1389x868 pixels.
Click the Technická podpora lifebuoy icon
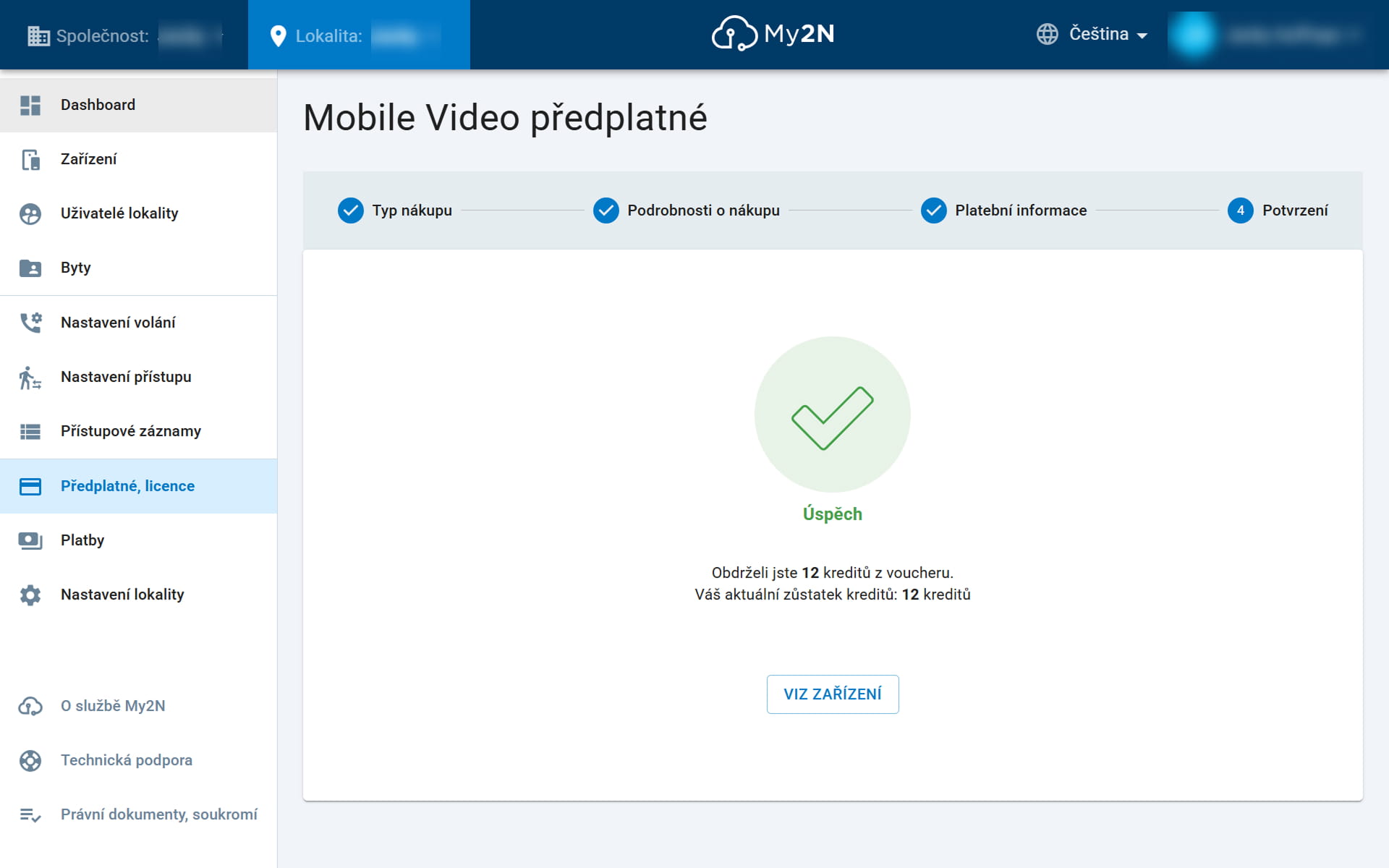click(30, 760)
